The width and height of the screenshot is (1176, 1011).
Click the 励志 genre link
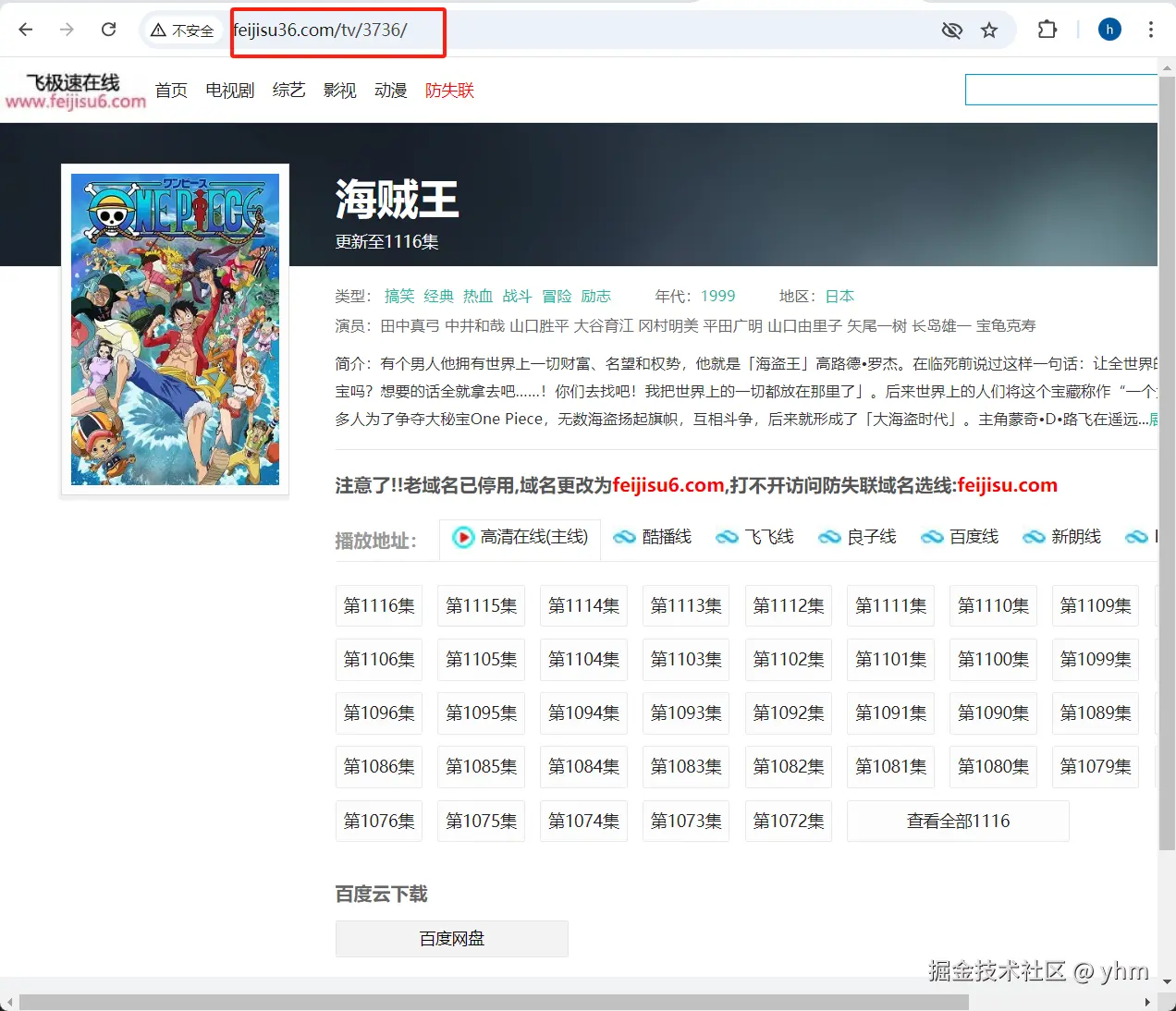point(596,296)
